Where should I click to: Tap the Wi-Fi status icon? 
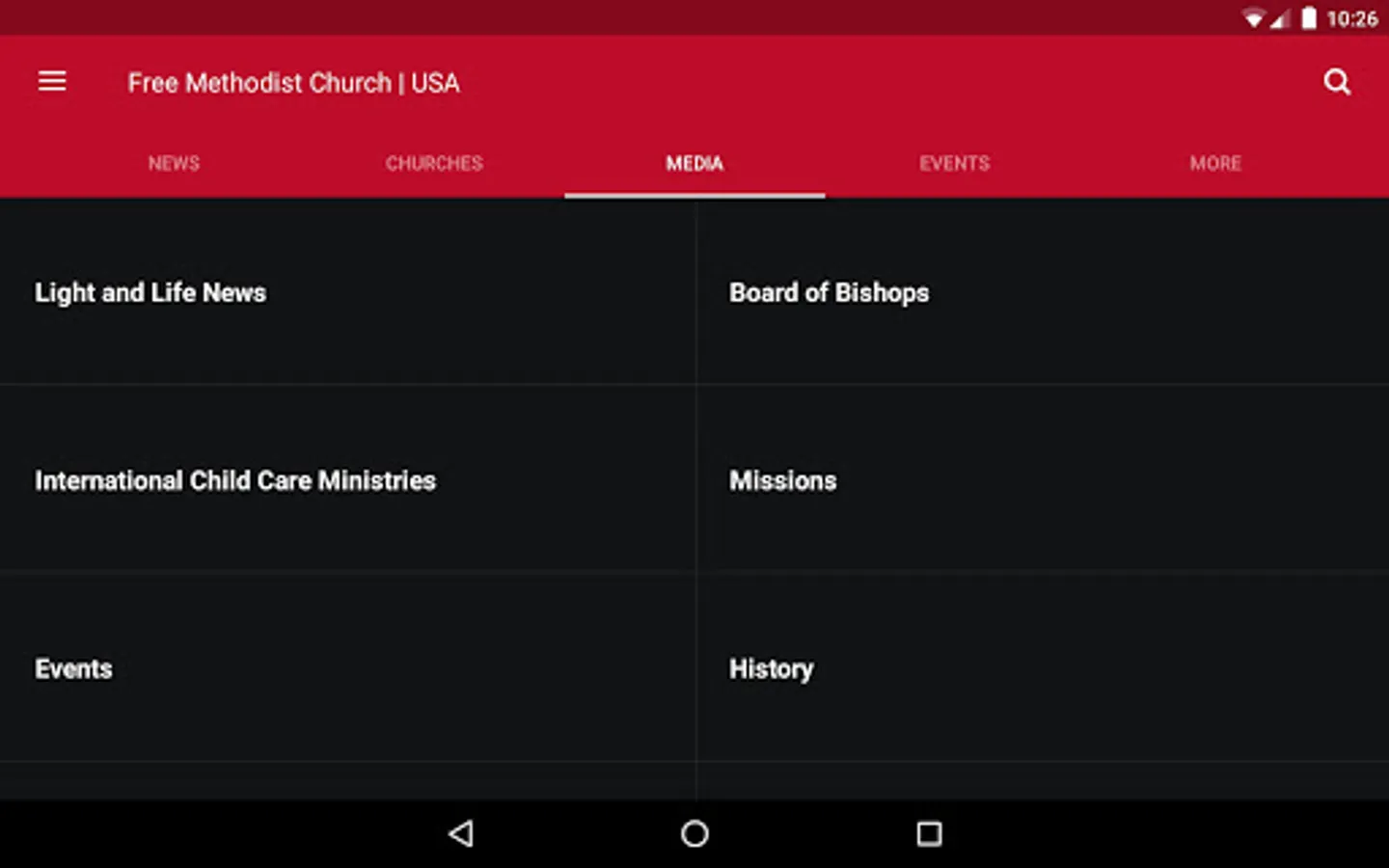click(1253, 18)
